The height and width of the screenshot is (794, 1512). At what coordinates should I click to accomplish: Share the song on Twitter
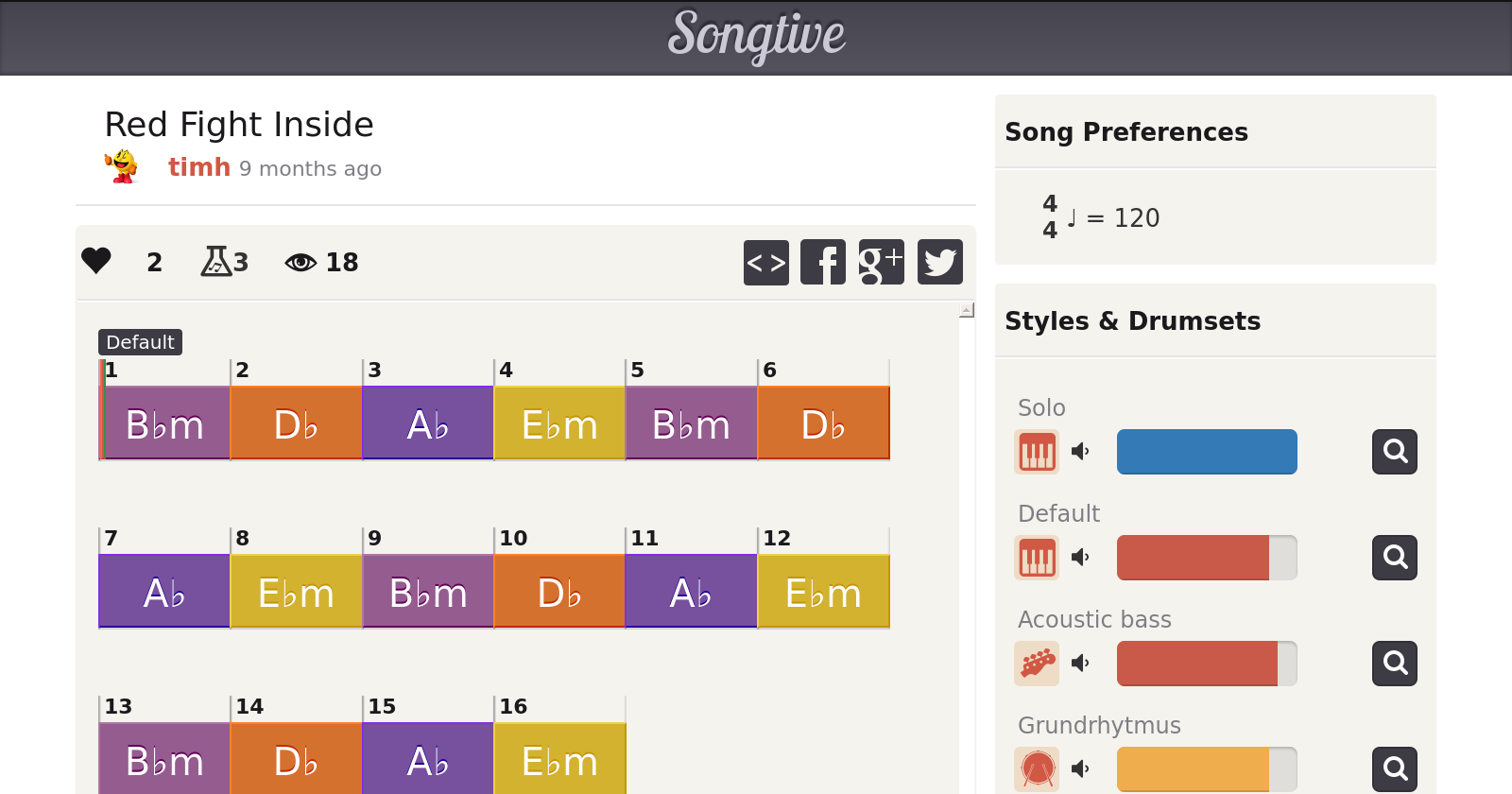coord(939,262)
